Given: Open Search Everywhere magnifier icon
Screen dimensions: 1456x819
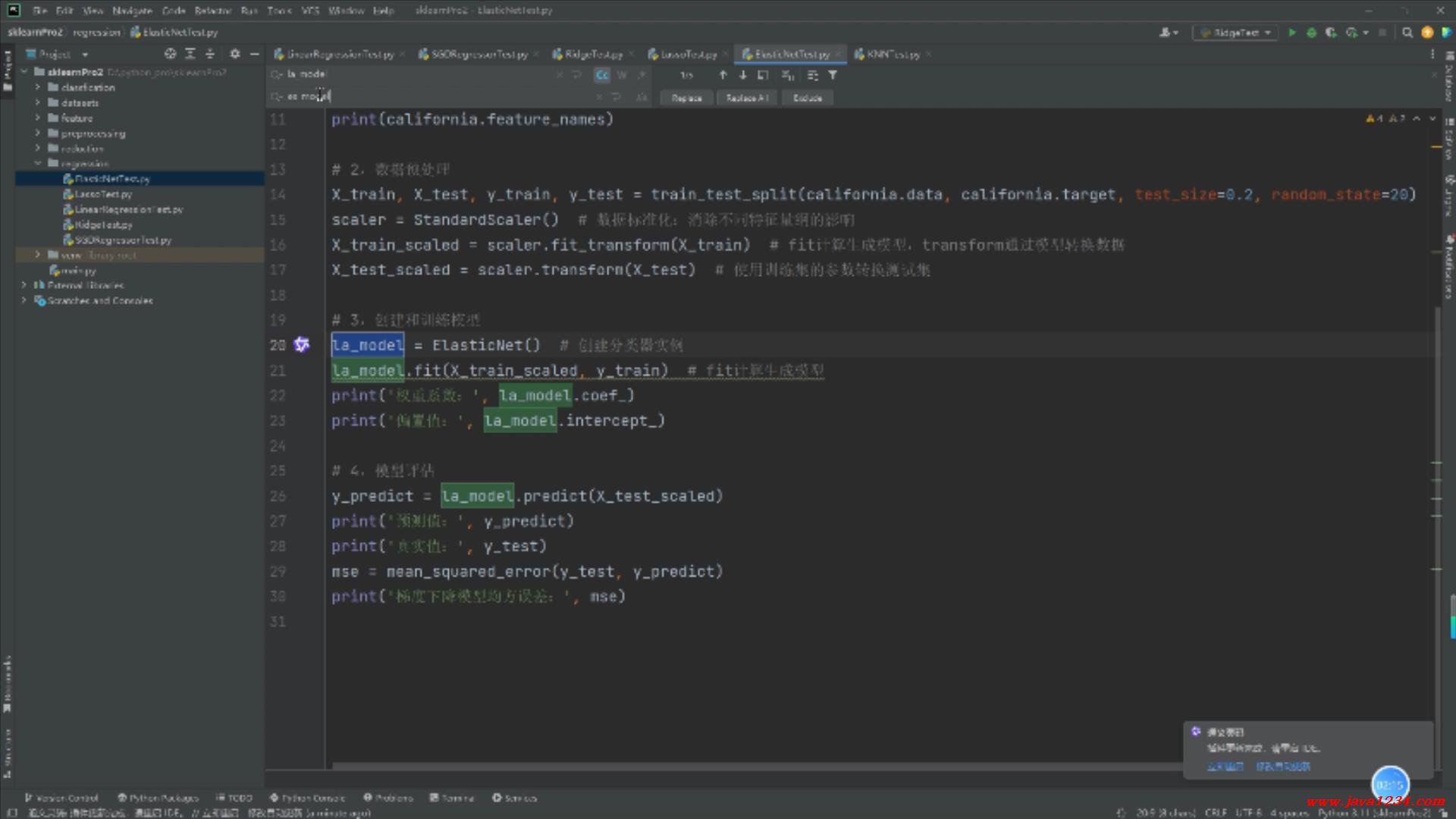Looking at the screenshot, I should point(1407,33).
